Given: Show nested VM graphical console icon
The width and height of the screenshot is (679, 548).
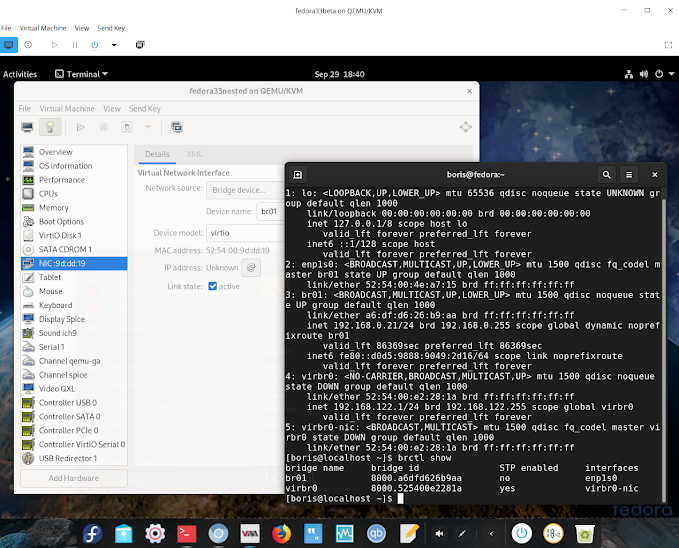Looking at the screenshot, I should tap(27, 127).
